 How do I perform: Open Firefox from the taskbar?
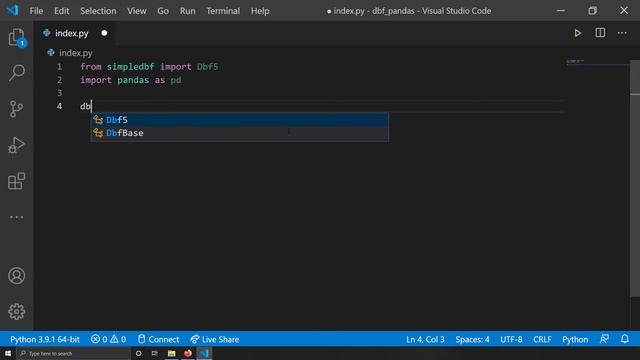pyautogui.click(x=188, y=353)
